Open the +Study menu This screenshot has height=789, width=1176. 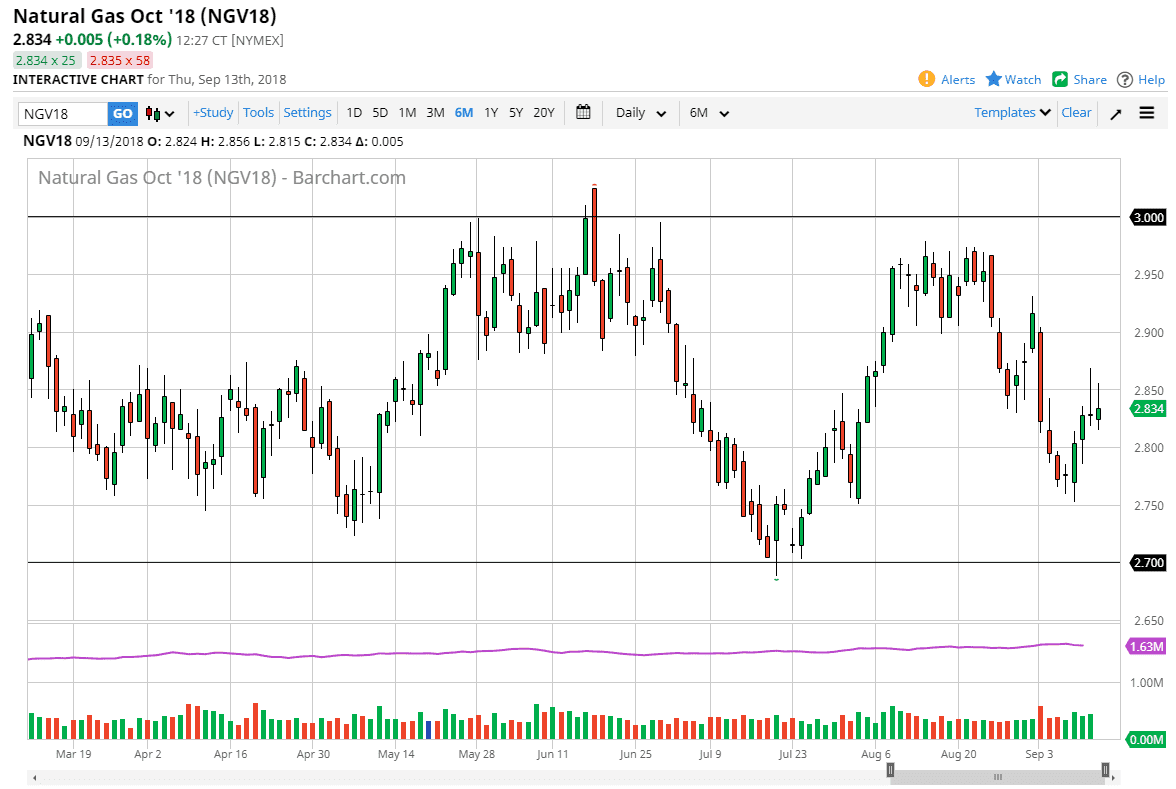click(213, 113)
